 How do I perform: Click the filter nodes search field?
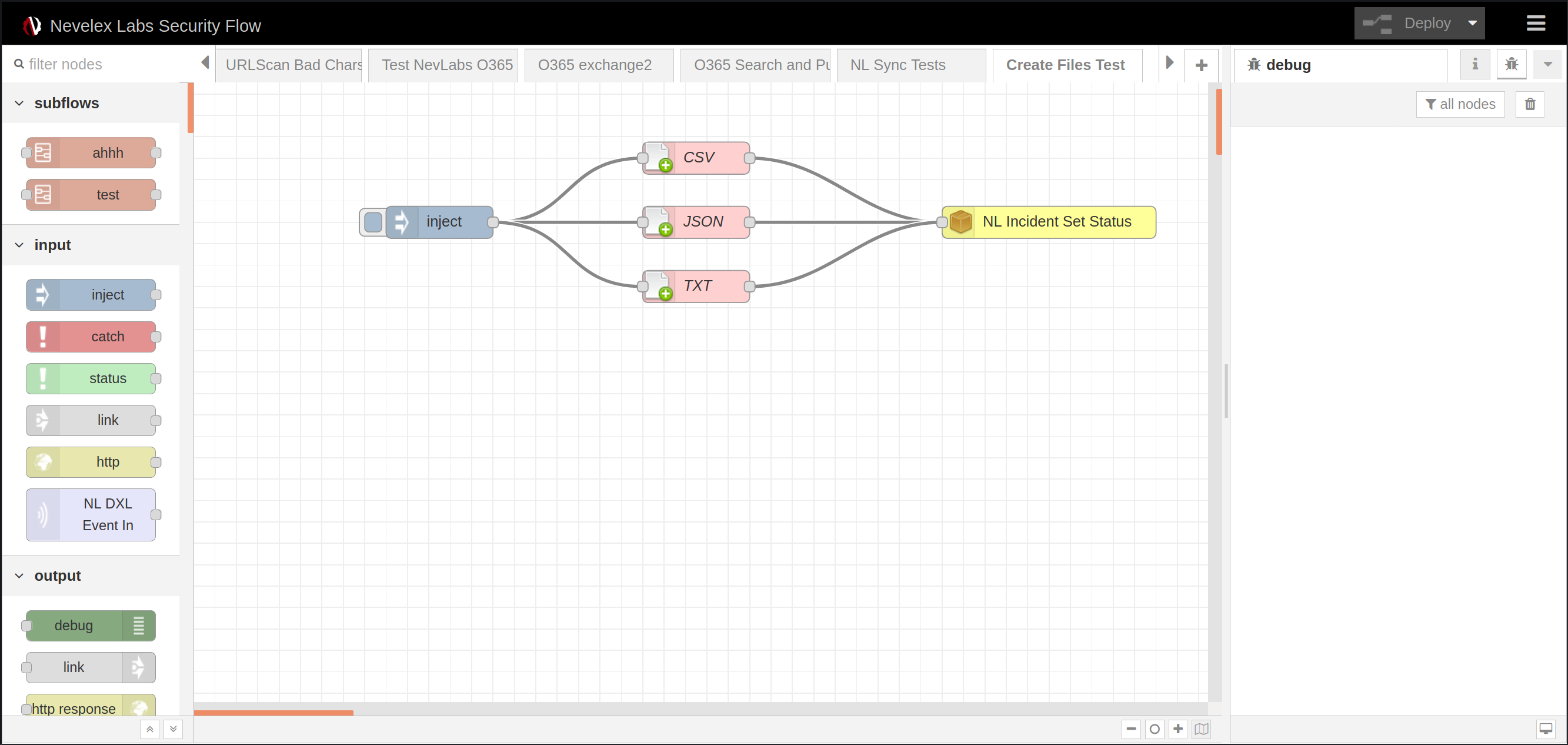point(104,64)
